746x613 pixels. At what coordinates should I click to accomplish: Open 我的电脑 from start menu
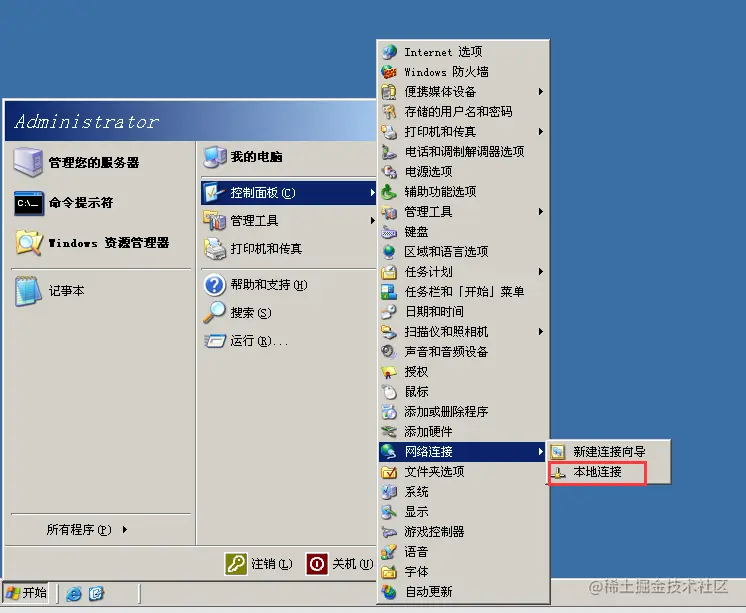(x=288, y=157)
